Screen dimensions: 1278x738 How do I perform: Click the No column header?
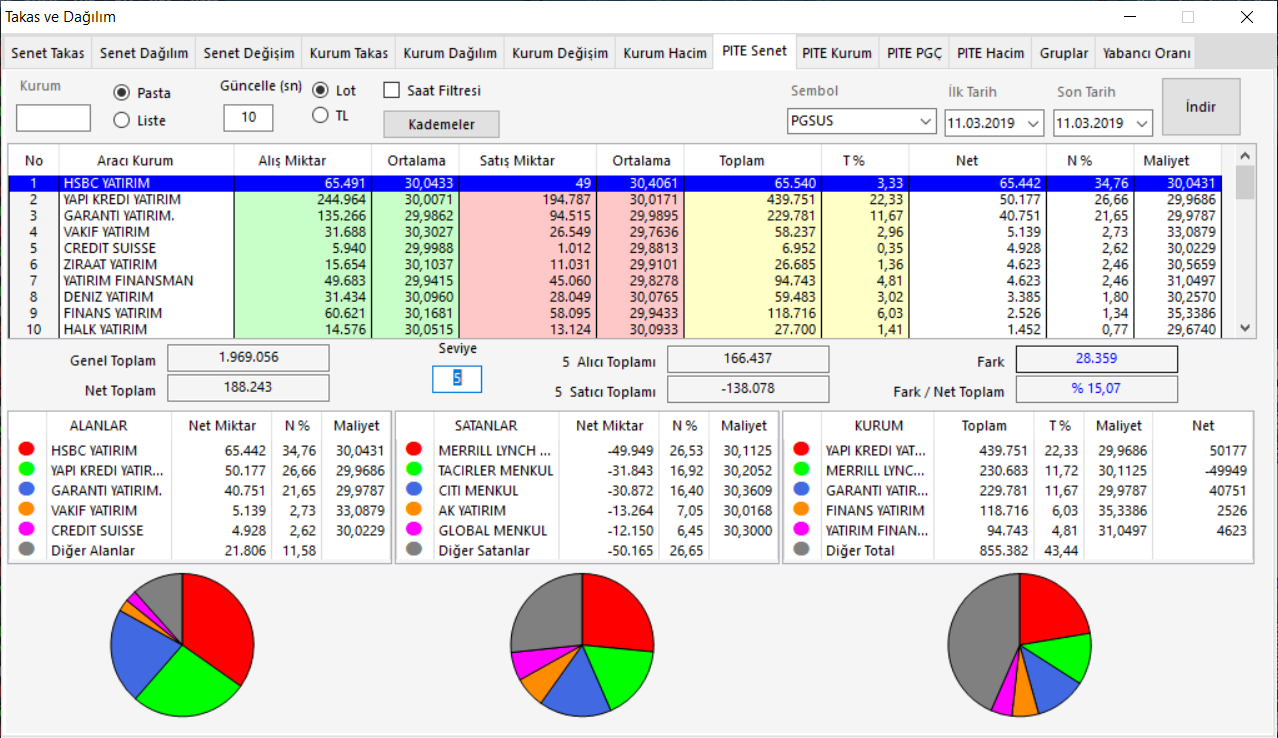click(x=34, y=160)
